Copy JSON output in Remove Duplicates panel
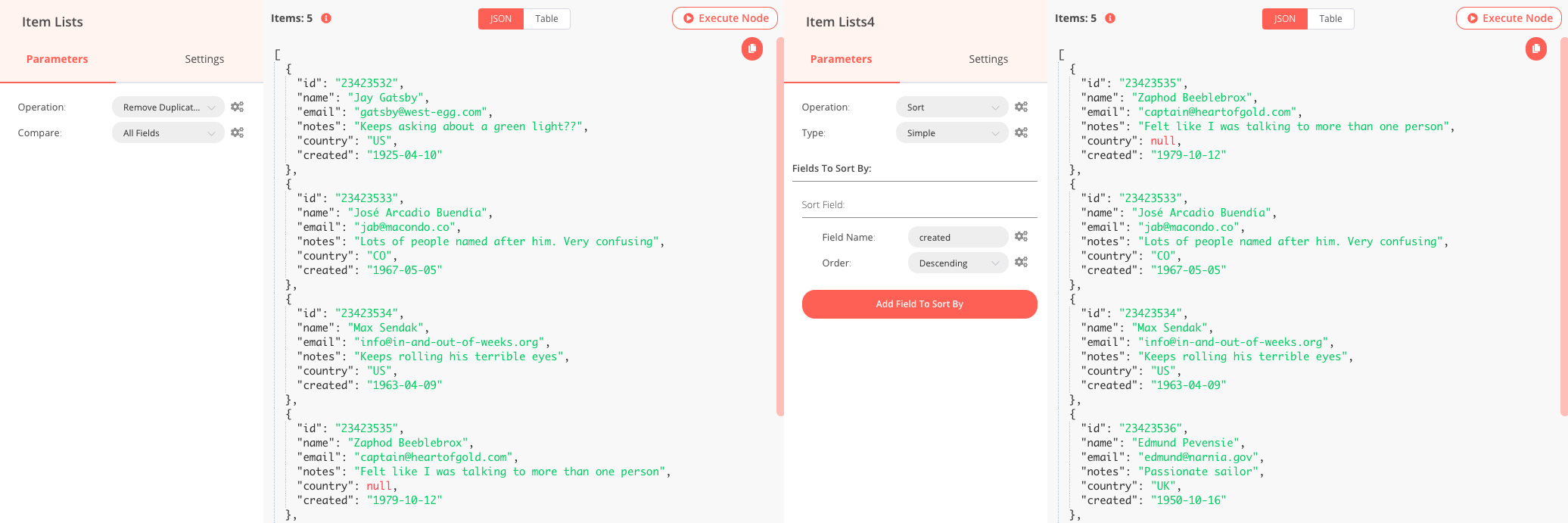Image resolution: width=1568 pixels, height=523 pixels. point(751,49)
